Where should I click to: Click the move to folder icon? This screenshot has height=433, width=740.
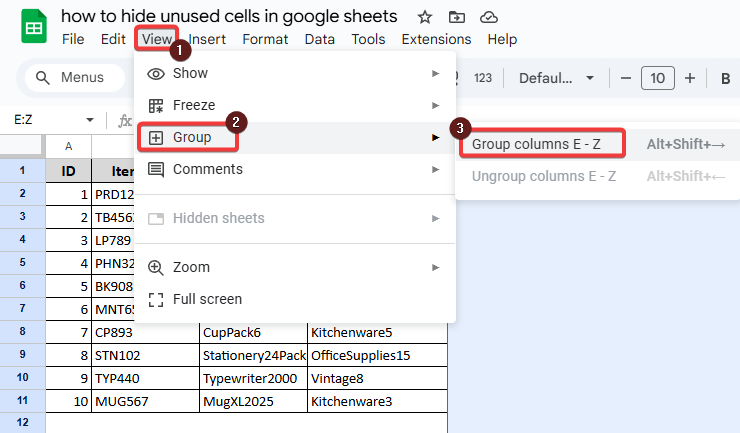(457, 17)
